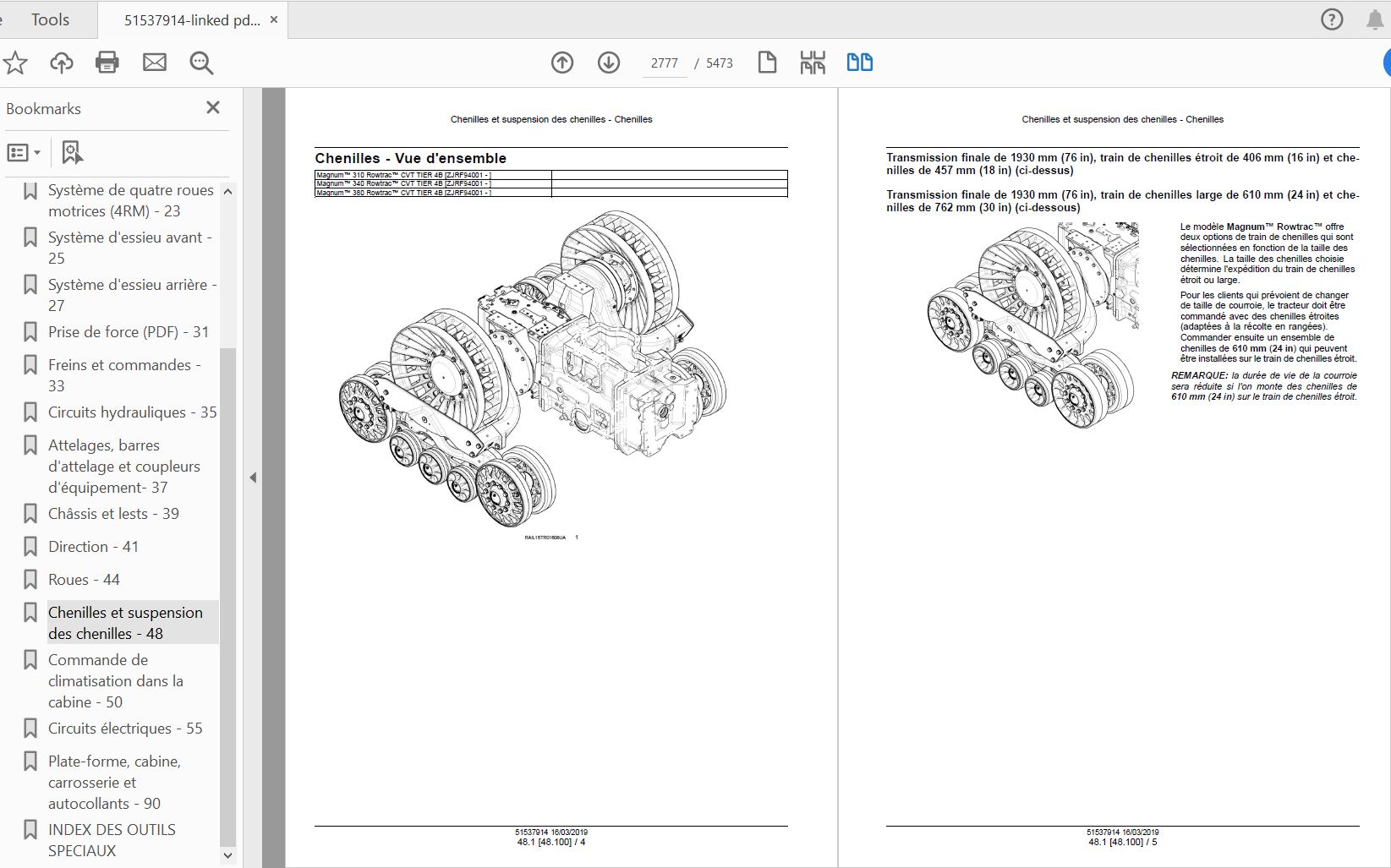Open bookmark Roues - 44
This screenshot has width=1391, height=868.
[x=84, y=580]
